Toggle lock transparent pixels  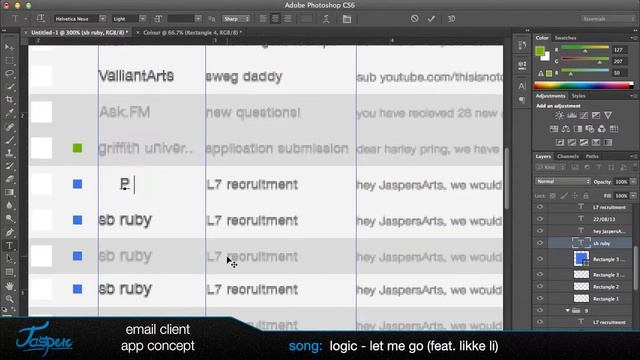tap(553, 196)
